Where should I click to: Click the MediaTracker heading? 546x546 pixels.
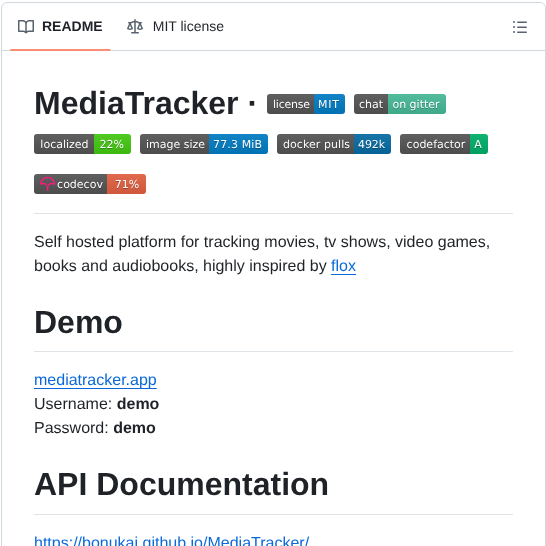pos(136,103)
